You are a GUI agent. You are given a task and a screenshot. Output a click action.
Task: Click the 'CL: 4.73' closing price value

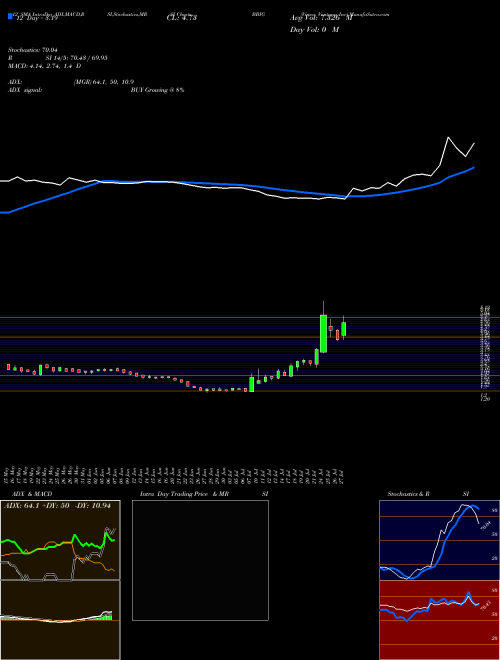(x=182, y=18)
